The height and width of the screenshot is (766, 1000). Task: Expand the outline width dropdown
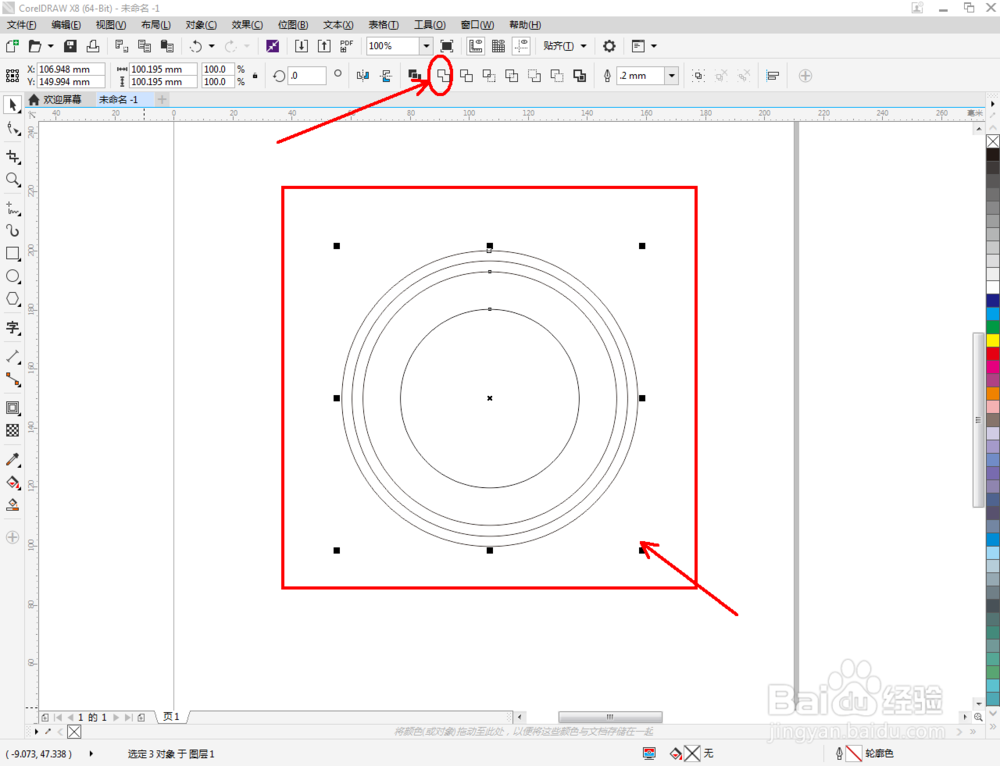click(x=672, y=76)
